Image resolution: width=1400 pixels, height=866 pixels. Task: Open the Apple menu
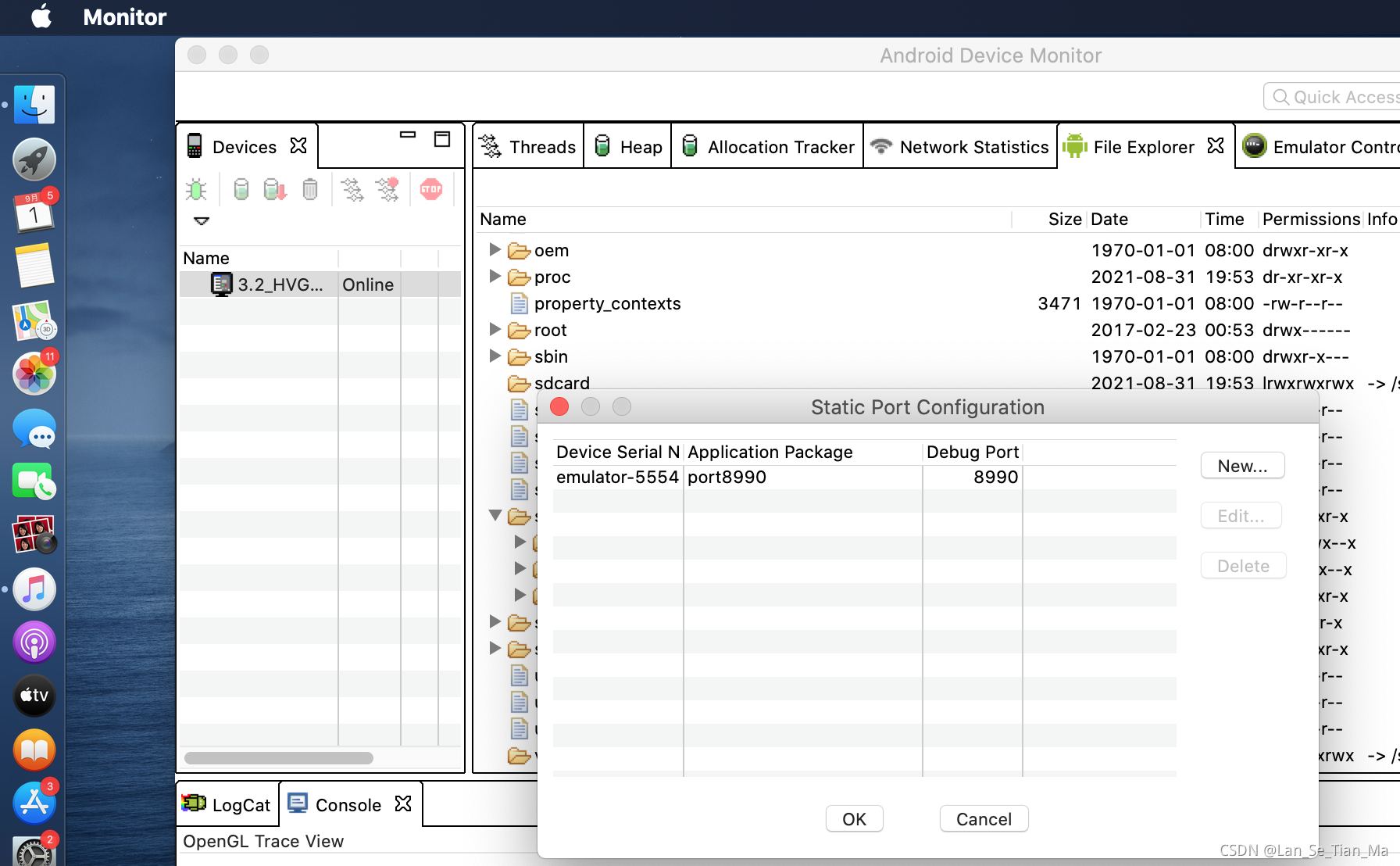pos(41,16)
